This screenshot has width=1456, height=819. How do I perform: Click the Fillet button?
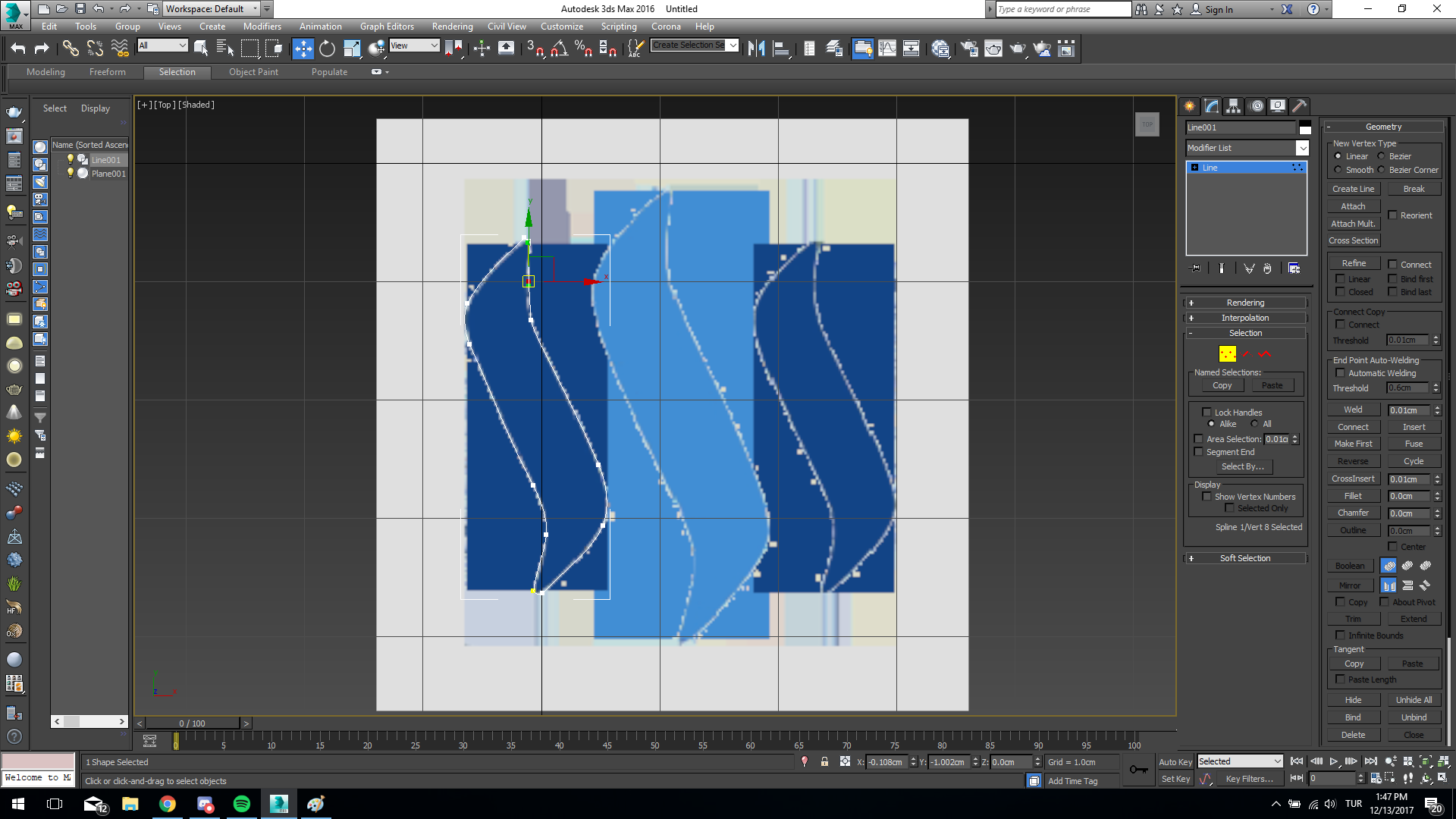[x=1354, y=496]
